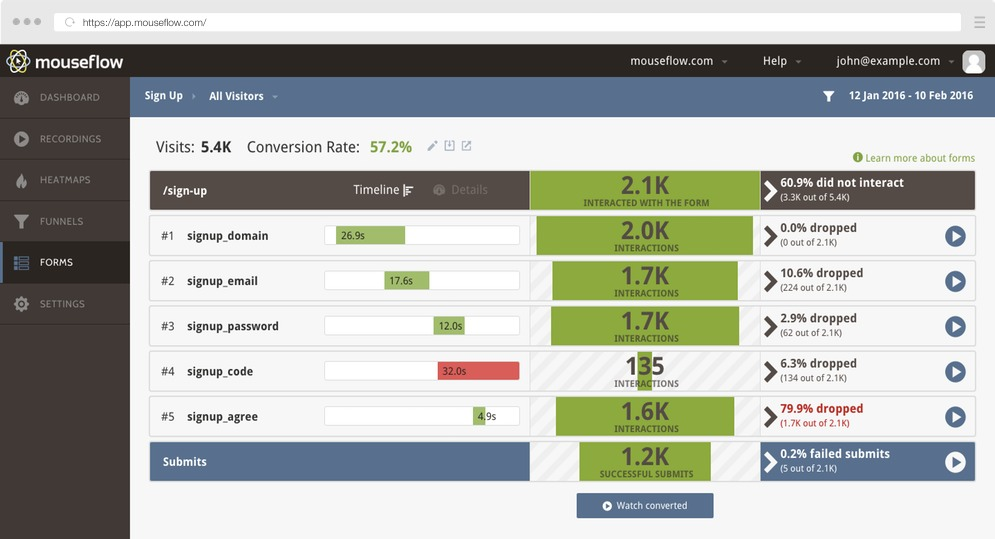This screenshot has height=539, width=995.
Task: Expand the All Visitors segment dropdown
Action: (243, 96)
